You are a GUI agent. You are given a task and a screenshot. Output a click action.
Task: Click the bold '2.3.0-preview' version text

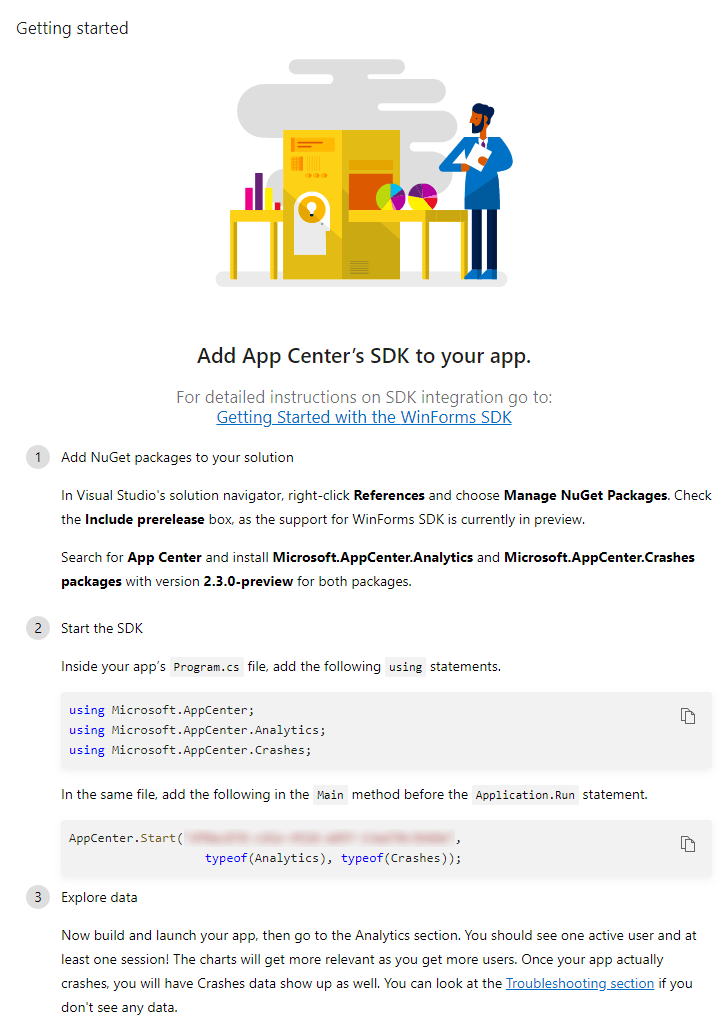(x=248, y=581)
